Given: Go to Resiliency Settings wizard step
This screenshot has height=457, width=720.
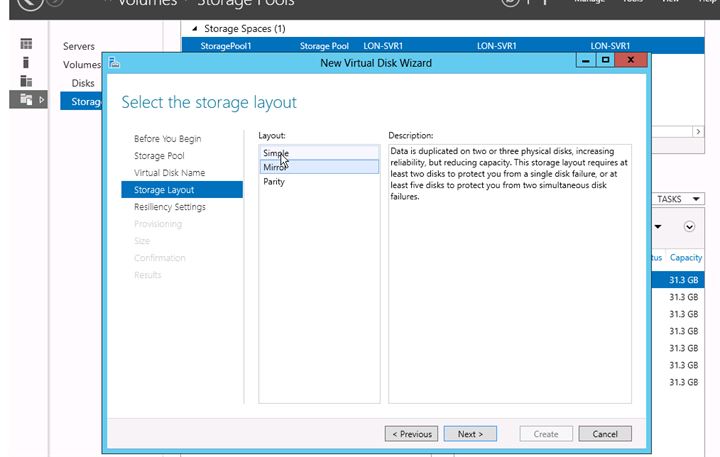Looking at the screenshot, I should point(170,207).
